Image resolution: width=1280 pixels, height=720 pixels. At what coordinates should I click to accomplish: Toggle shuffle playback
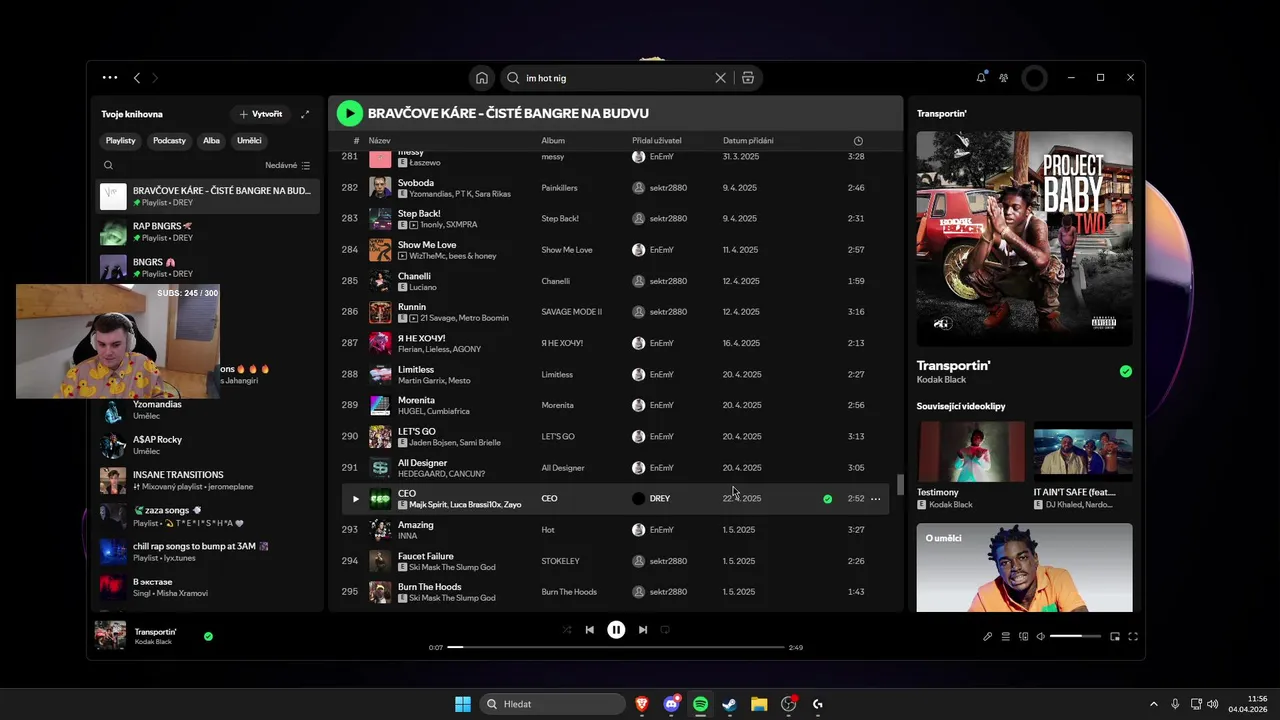coord(567,630)
